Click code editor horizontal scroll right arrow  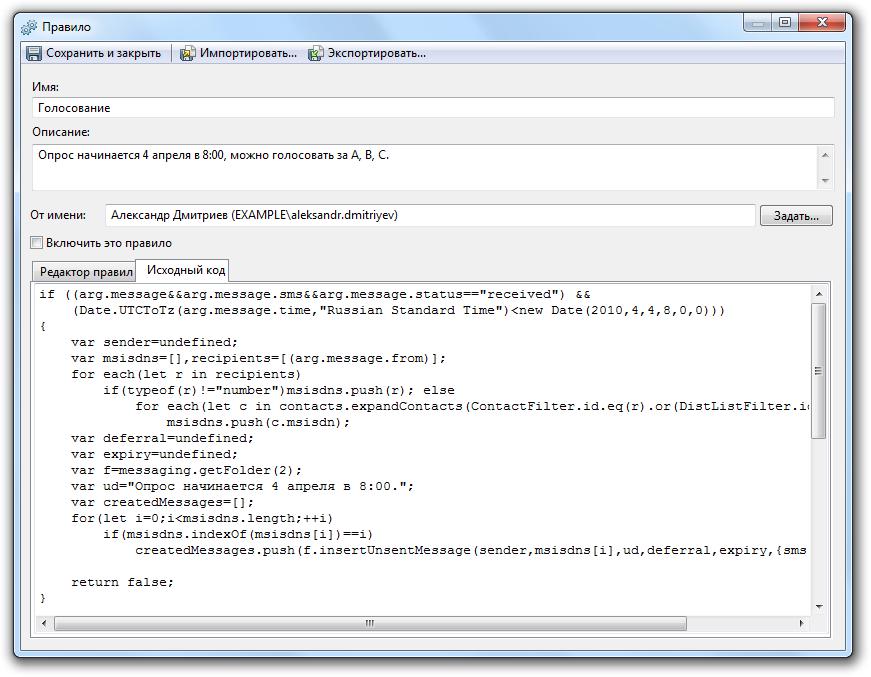(x=800, y=623)
